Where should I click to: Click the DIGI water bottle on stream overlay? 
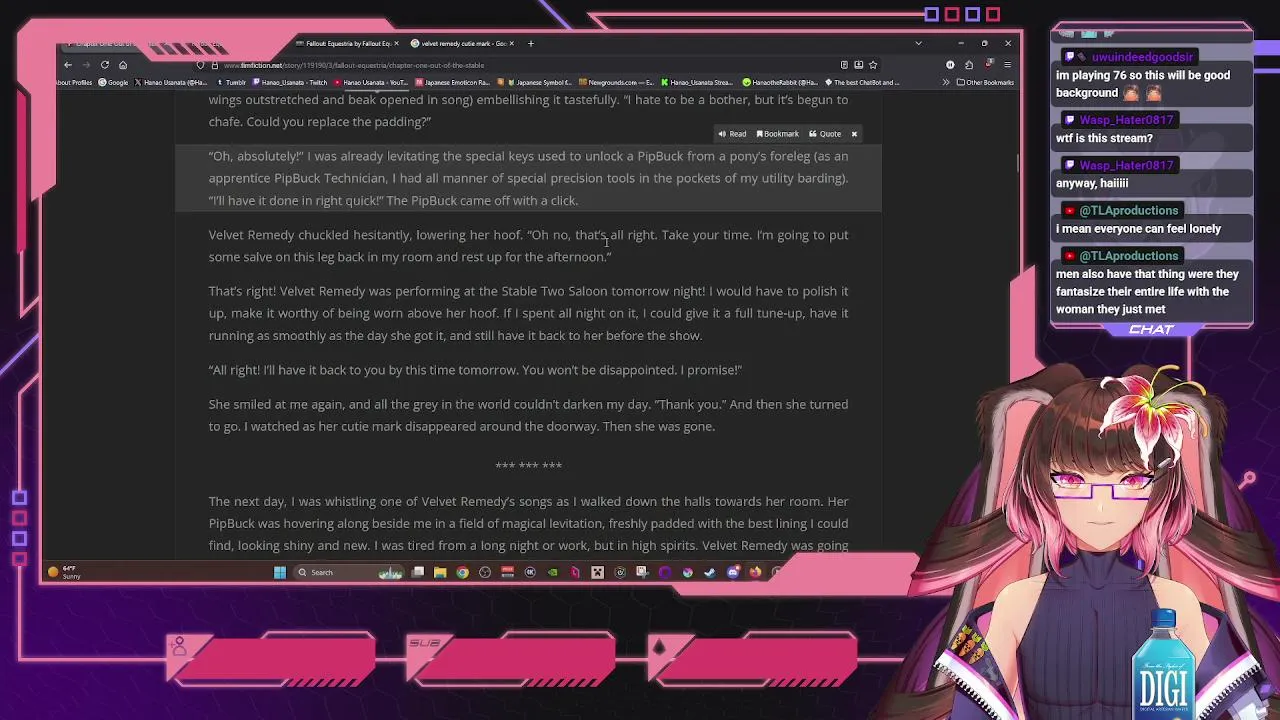coord(1163,663)
